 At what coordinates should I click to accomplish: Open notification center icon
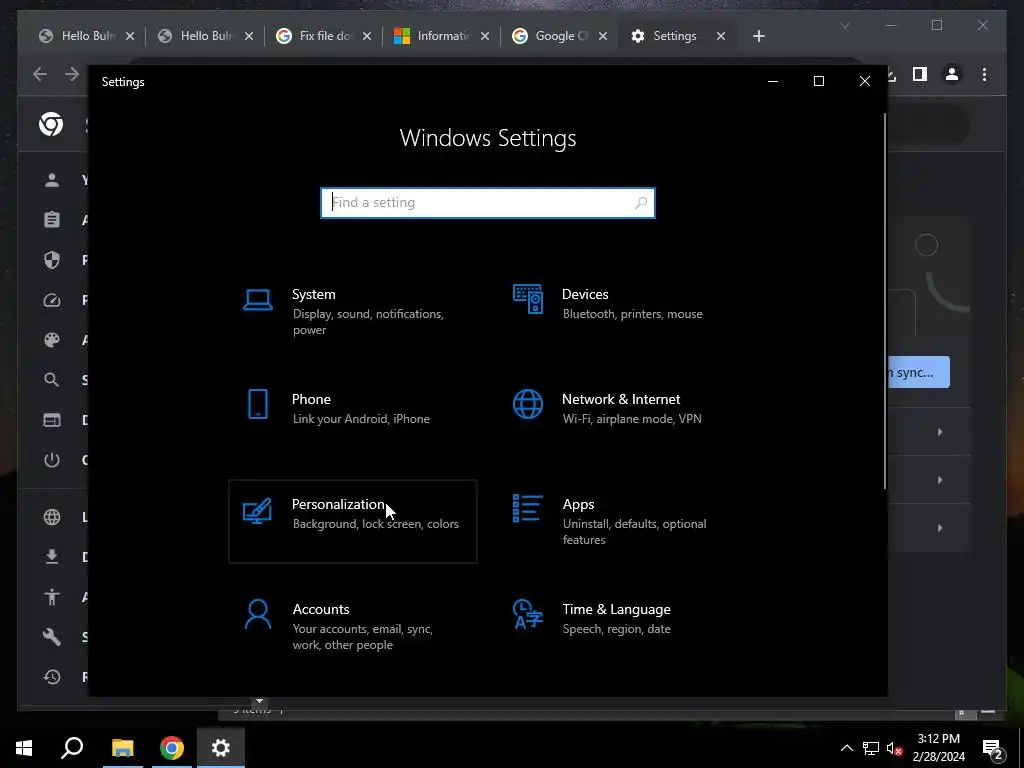[x=993, y=749]
